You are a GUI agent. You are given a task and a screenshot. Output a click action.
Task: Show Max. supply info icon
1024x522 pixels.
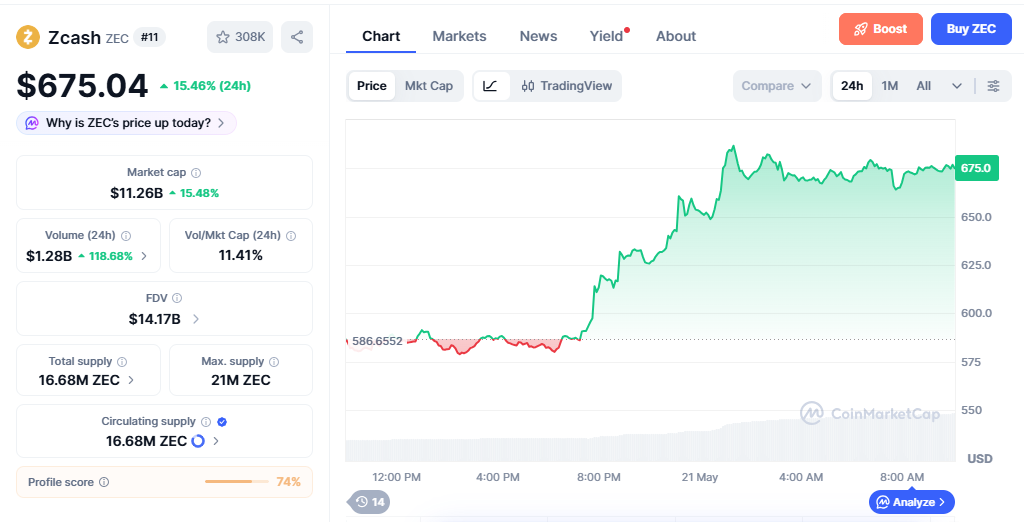point(274,362)
